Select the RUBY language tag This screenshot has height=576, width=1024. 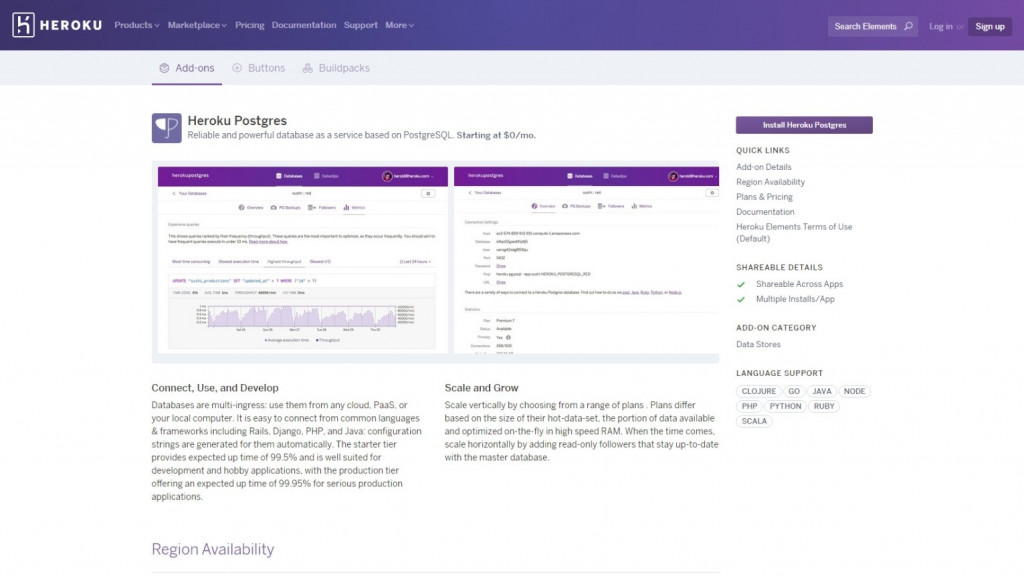click(824, 406)
